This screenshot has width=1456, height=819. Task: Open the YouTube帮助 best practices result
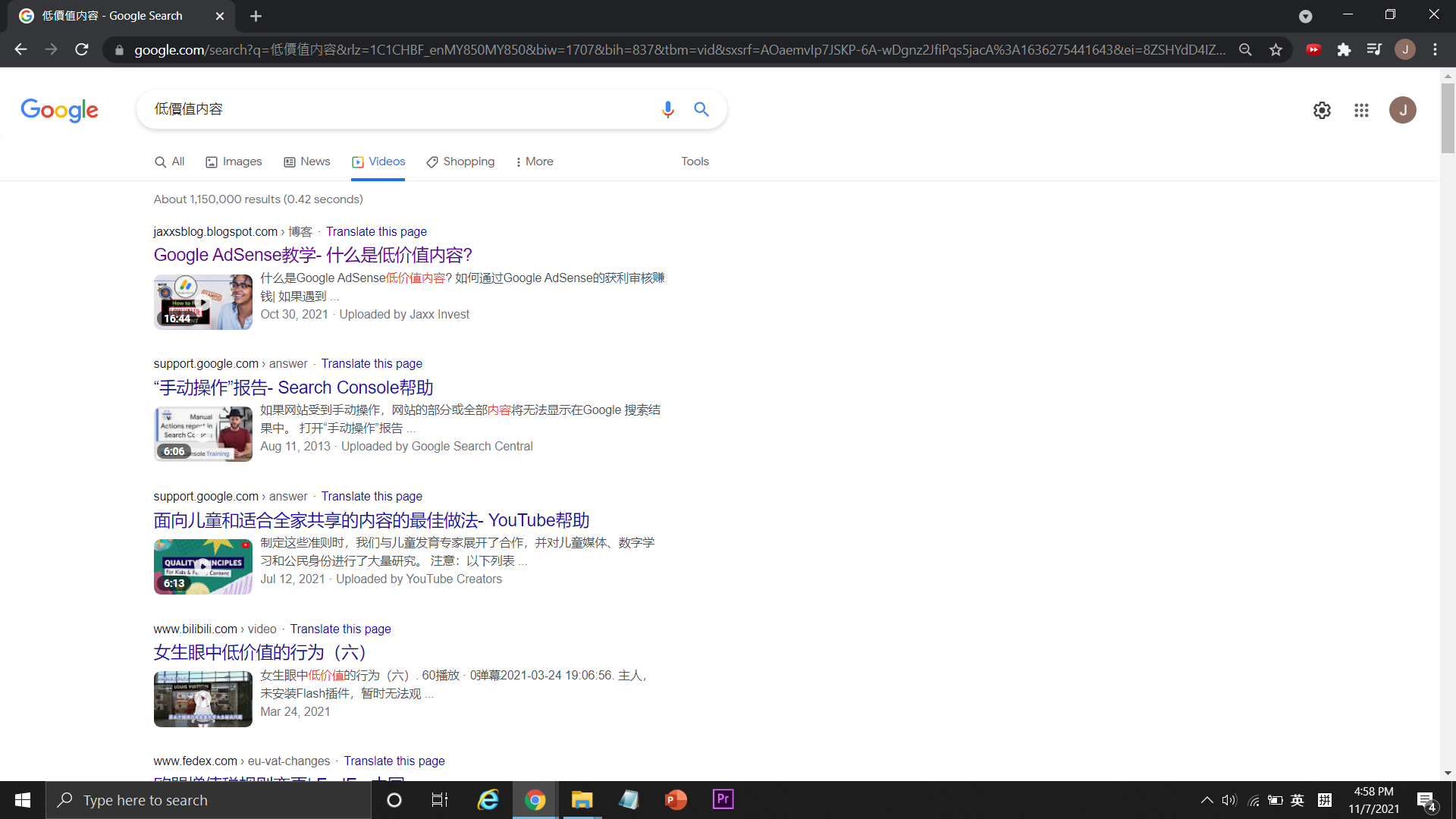pos(371,520)
